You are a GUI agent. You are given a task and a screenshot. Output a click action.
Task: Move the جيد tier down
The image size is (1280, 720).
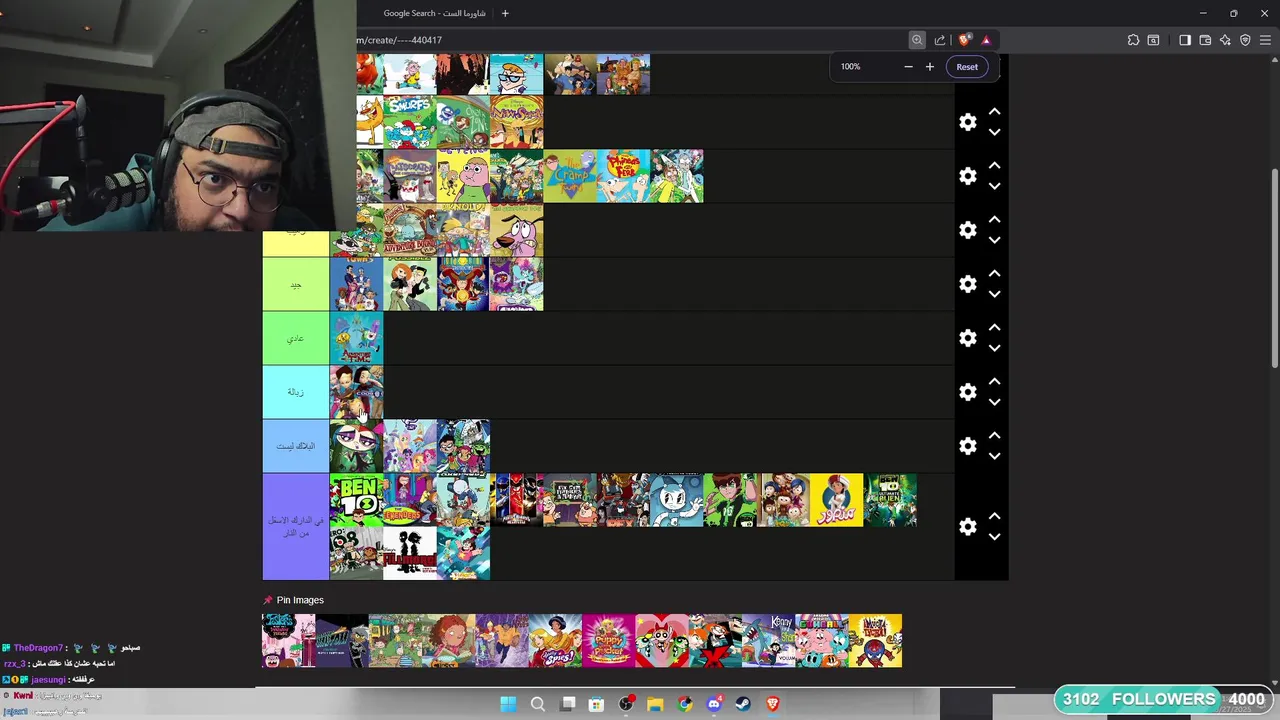pos(994,294)
